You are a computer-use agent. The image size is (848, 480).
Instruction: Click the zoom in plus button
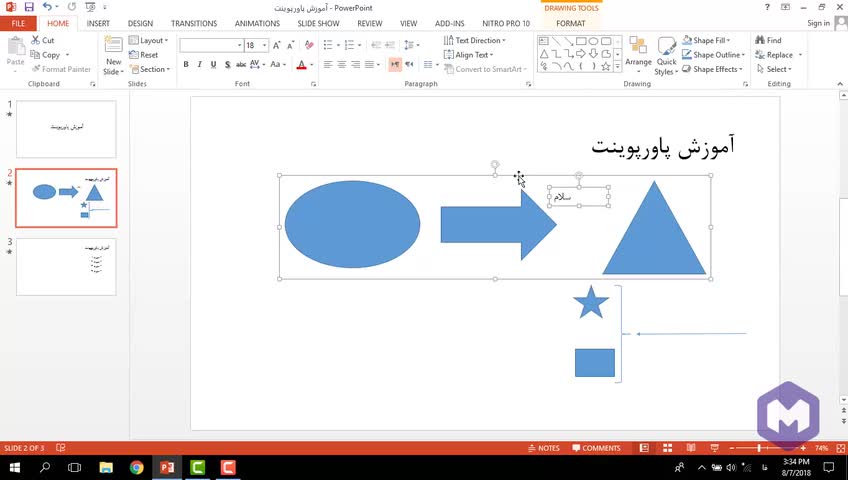(x=803, y=448)
